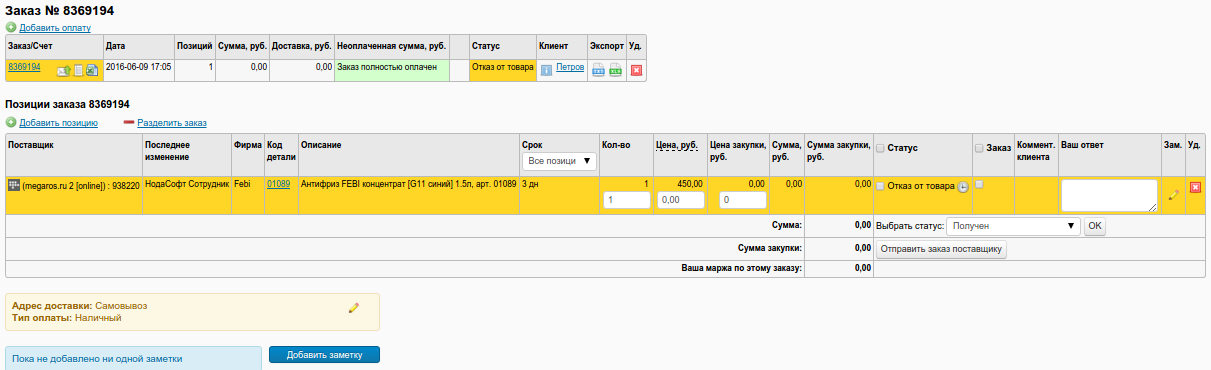Click the green plus icon beside 'Добавить позицию'

tap(11, 122)
